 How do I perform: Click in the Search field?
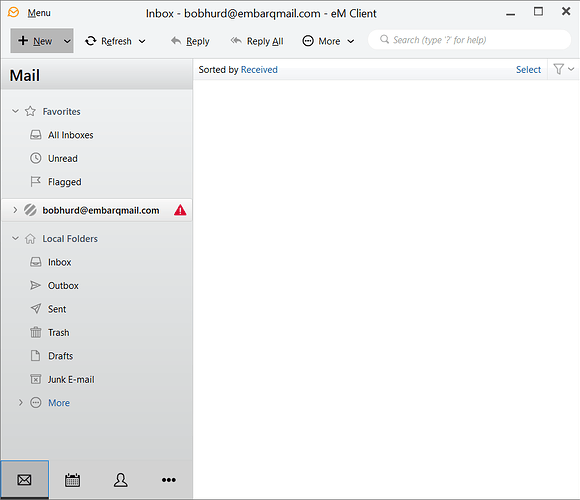coord(469,40)
